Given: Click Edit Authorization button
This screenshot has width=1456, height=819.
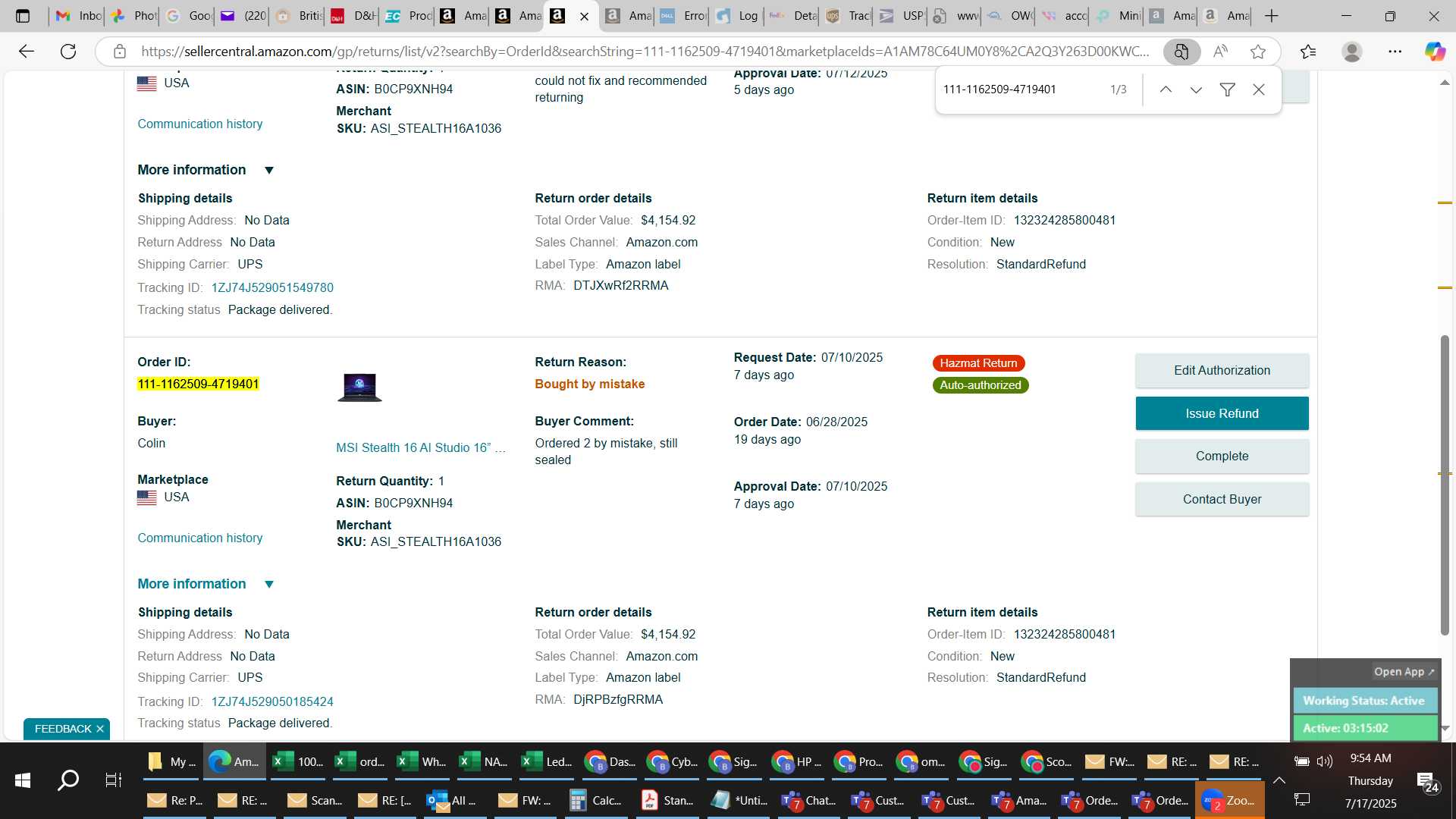Looking at the screenshot, I should (x=1222, y=370).
